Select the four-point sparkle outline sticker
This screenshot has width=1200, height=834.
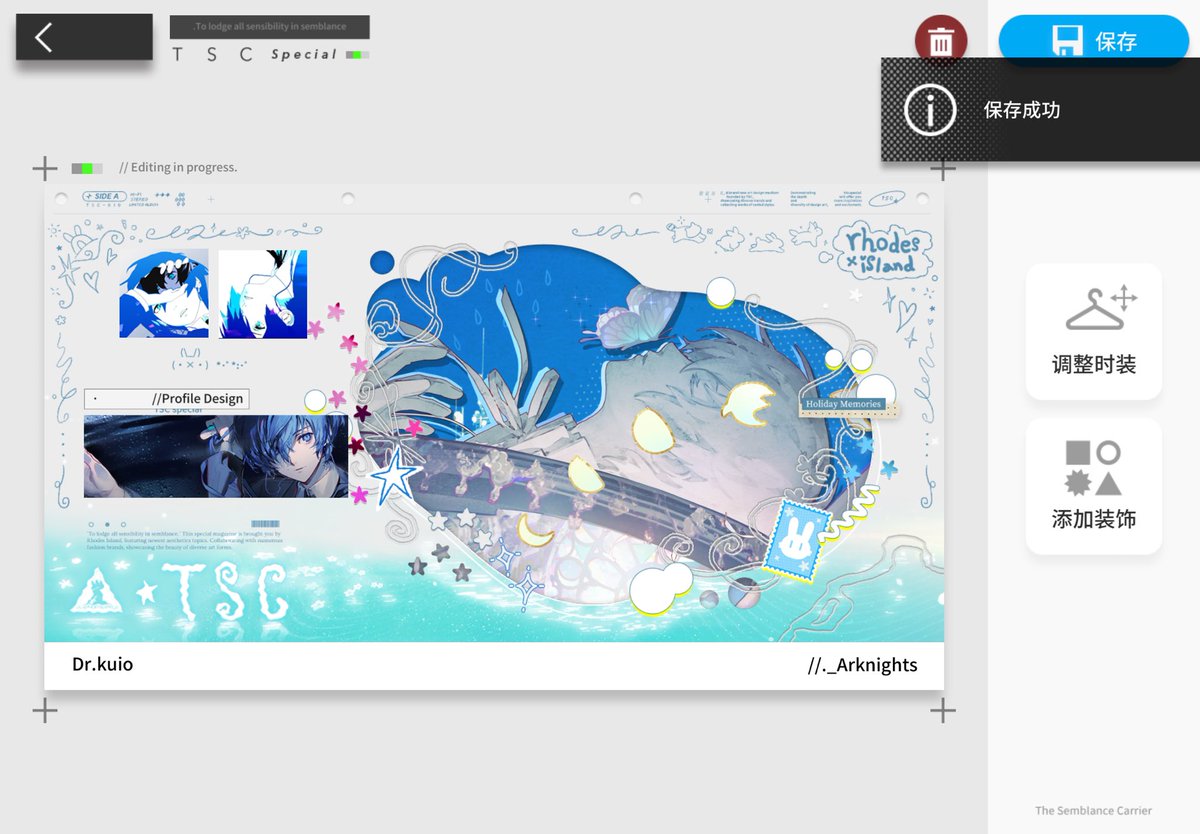tap(527, 591)
